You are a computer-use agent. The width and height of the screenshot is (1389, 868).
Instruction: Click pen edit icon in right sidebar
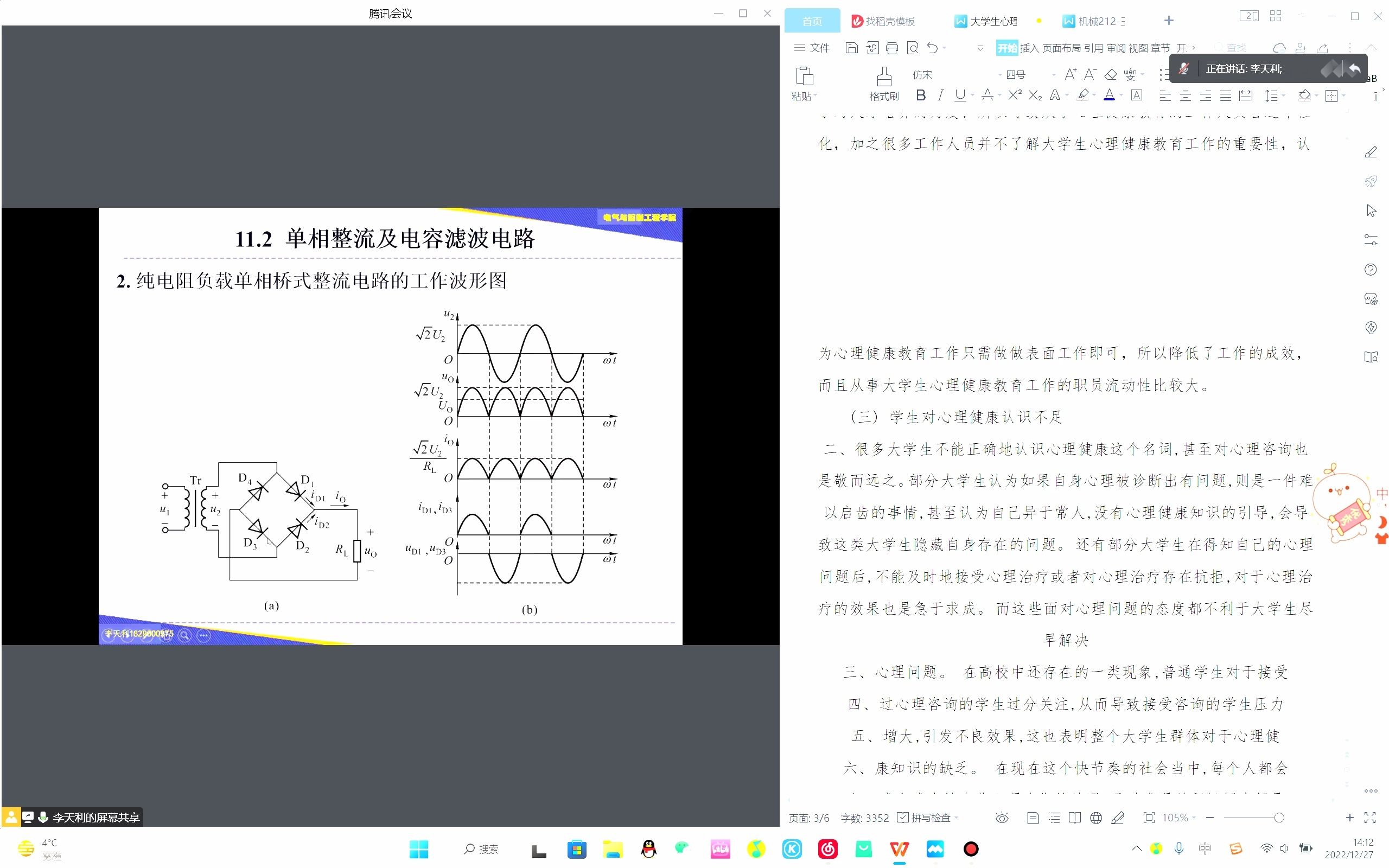pyautogui.click(x=1370, y=152)
